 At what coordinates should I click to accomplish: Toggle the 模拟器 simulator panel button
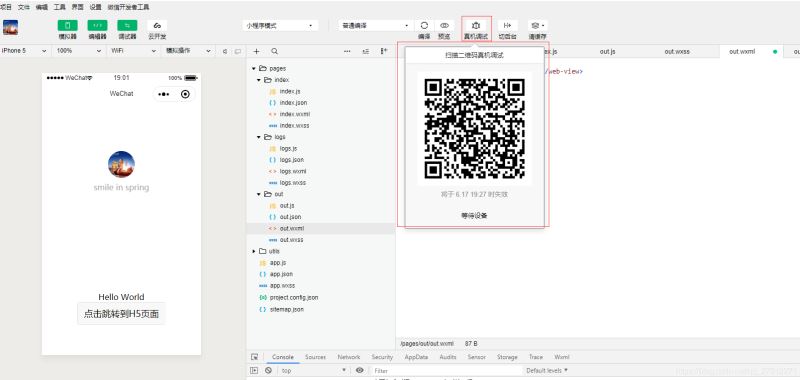click(67, 26)
